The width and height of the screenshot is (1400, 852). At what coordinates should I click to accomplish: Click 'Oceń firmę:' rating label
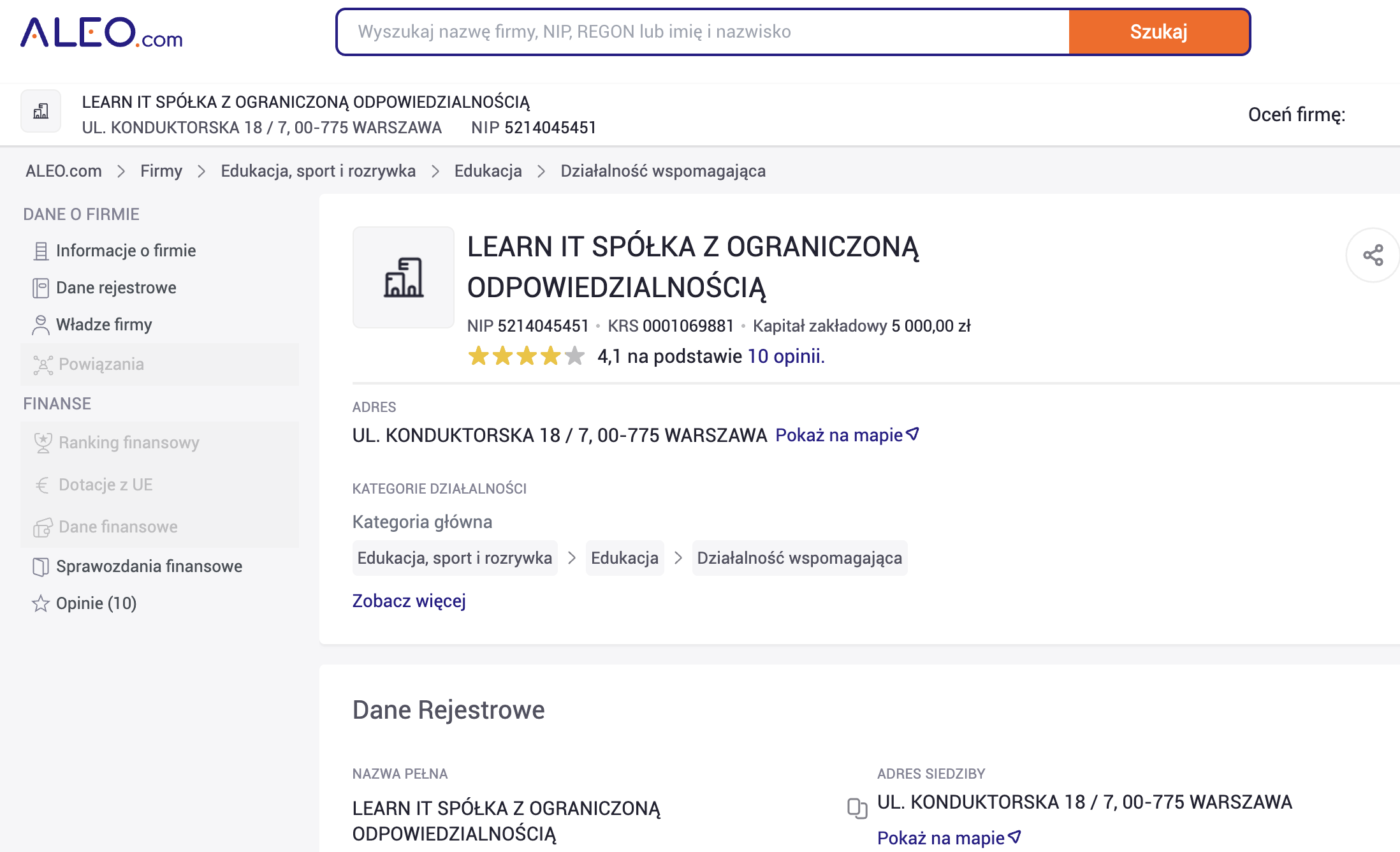(1297, 115)
